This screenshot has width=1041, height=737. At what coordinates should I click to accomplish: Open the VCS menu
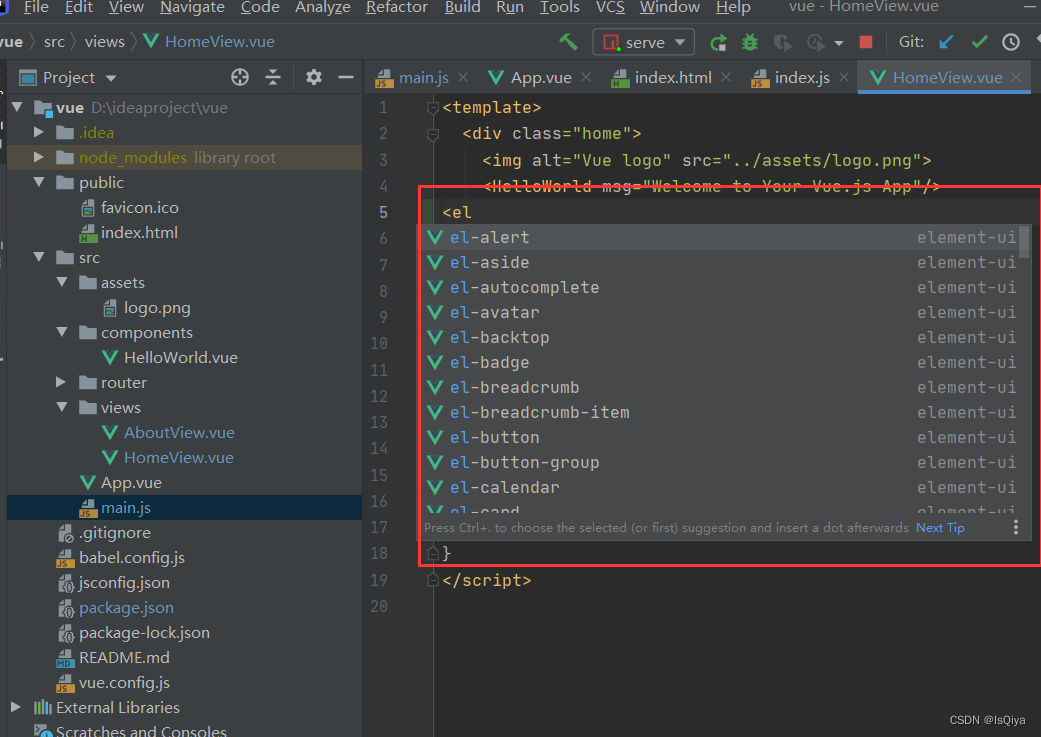pyautogui.click(x=609, y=7)
